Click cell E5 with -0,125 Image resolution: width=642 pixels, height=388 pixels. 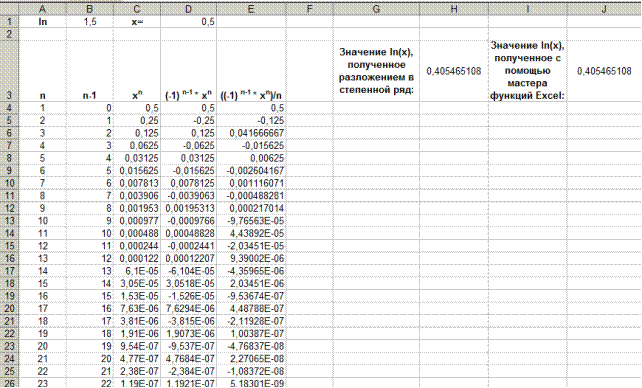pyautogui.click(x=251, y=121)
